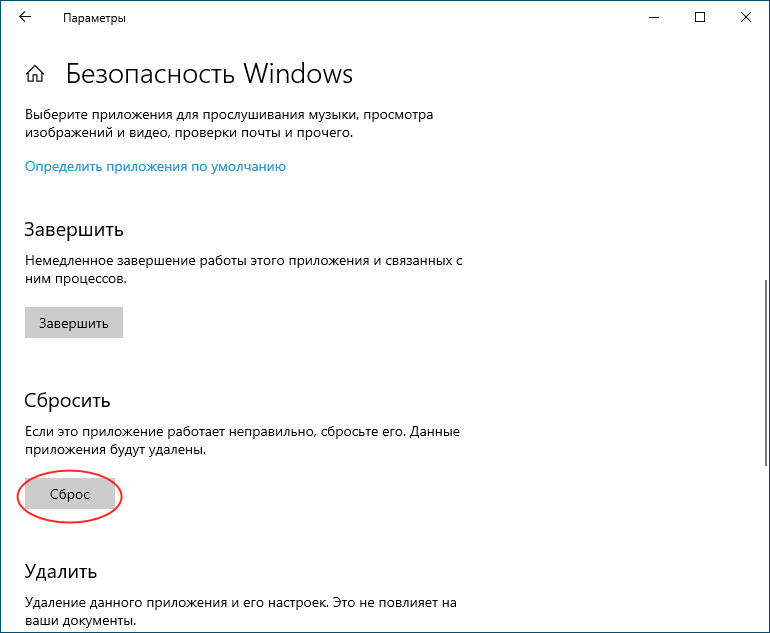Maximize the Параметры window
The height and width of the screenshot is (633, 770).
700,18
